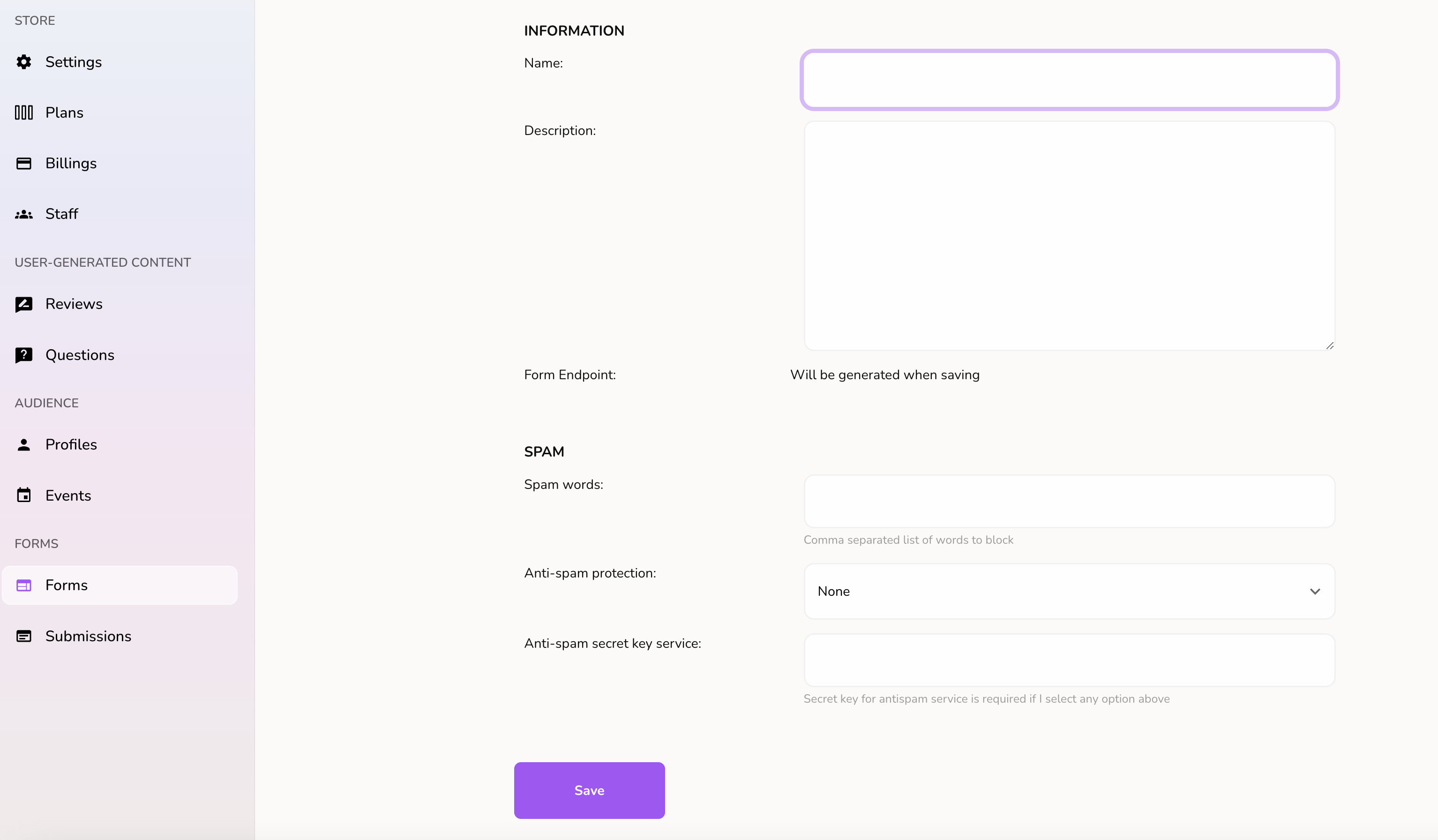Navigate to Events section

(68, 495)
